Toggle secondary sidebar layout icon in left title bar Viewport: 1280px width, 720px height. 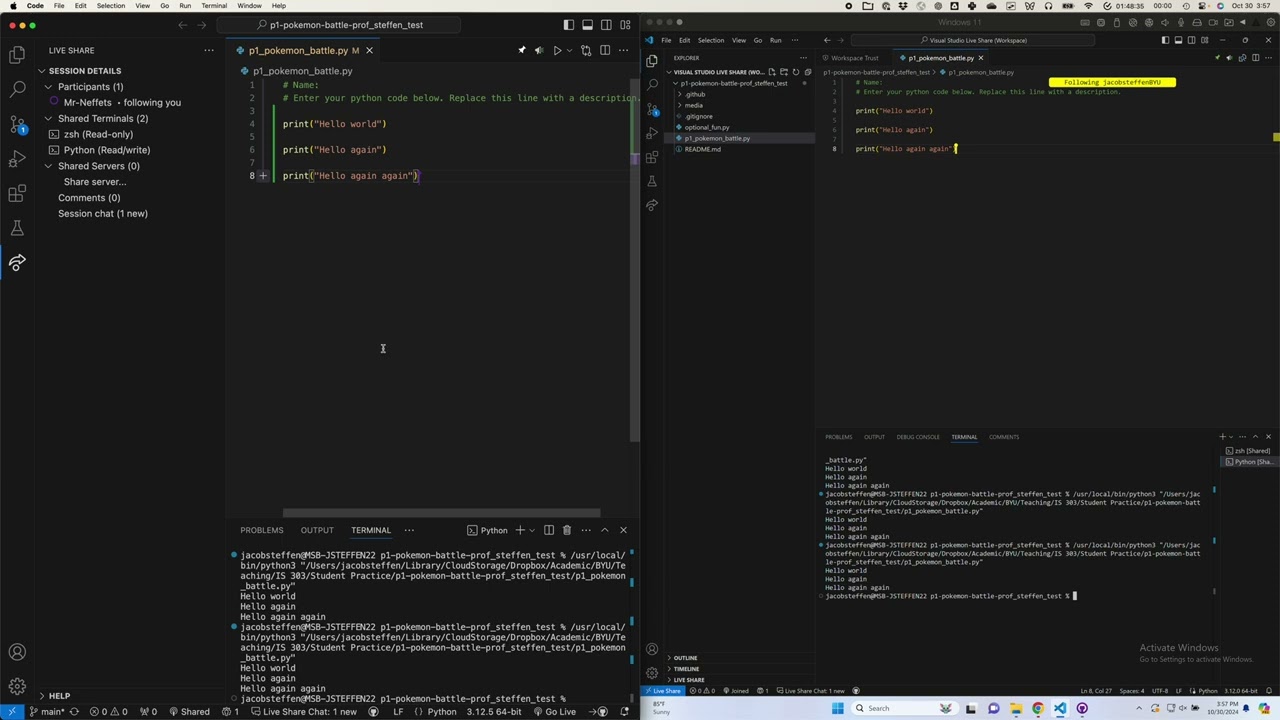607,25
